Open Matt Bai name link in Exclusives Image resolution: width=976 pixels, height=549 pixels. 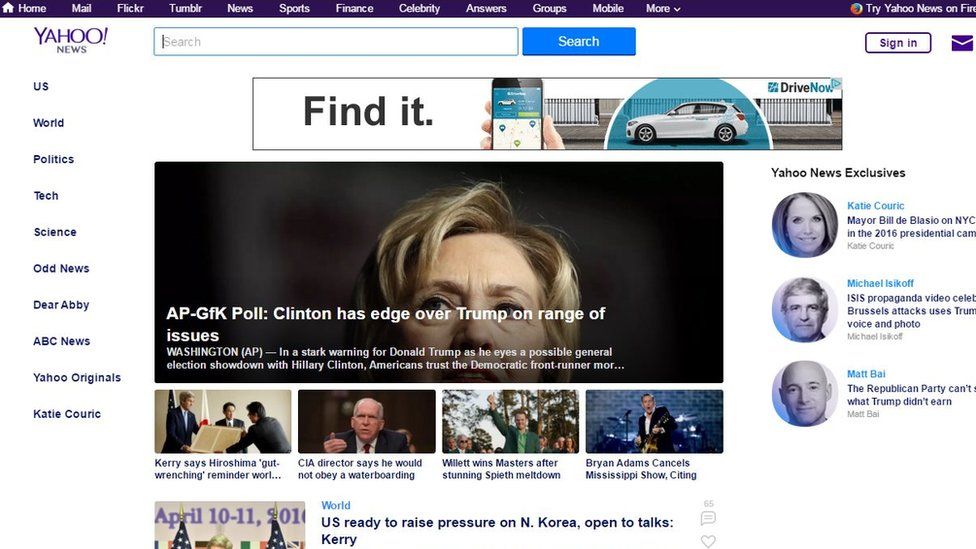click(866, 374)
